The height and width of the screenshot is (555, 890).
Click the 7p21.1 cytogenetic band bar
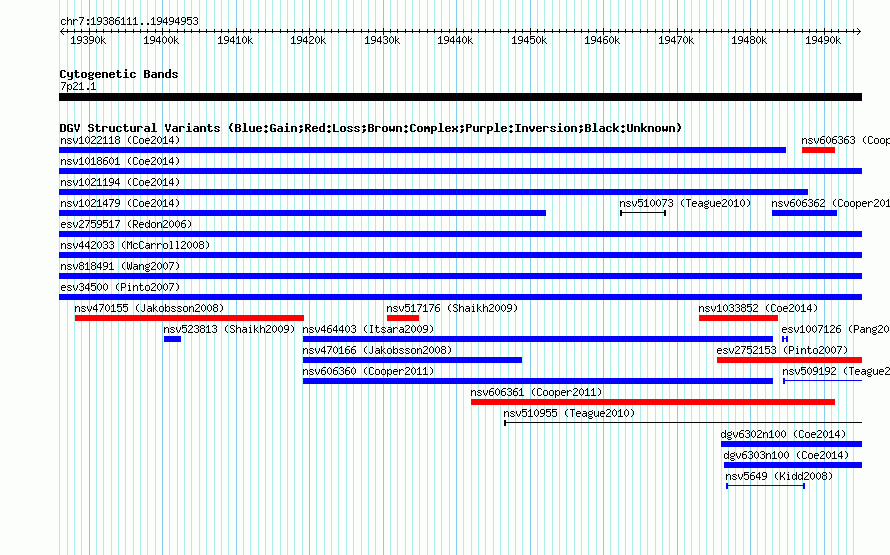[460, 97]
